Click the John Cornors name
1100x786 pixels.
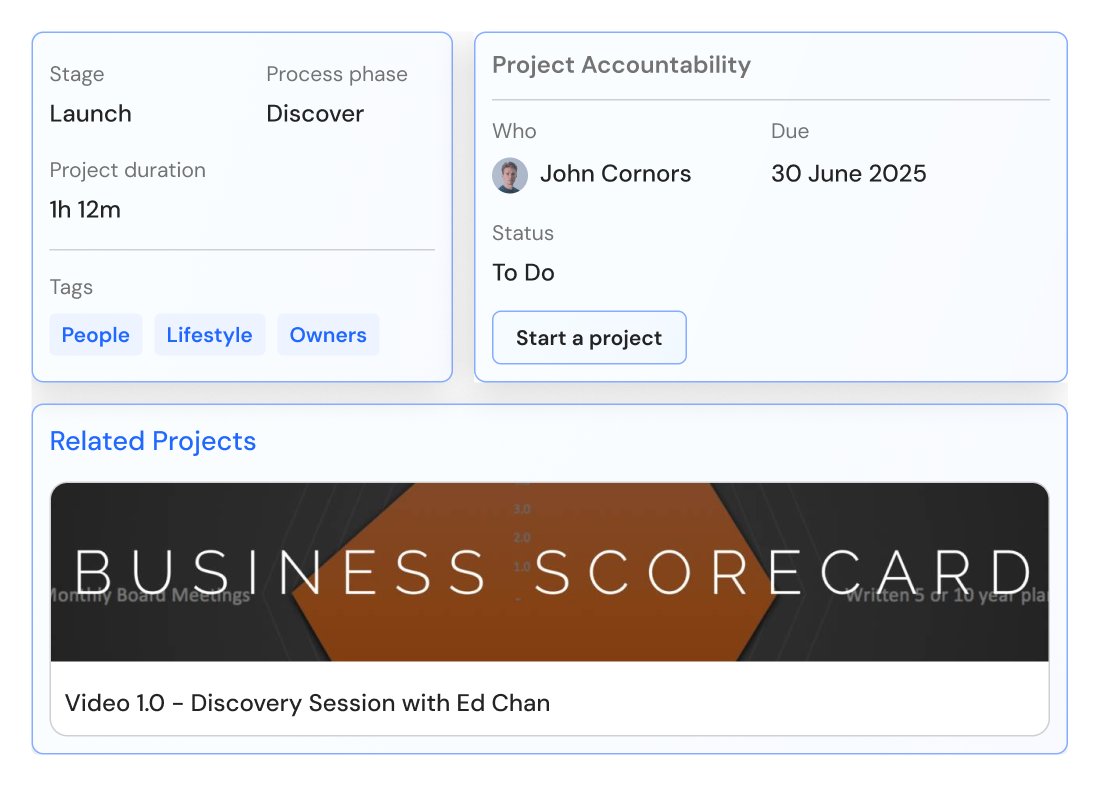(615, 173)
